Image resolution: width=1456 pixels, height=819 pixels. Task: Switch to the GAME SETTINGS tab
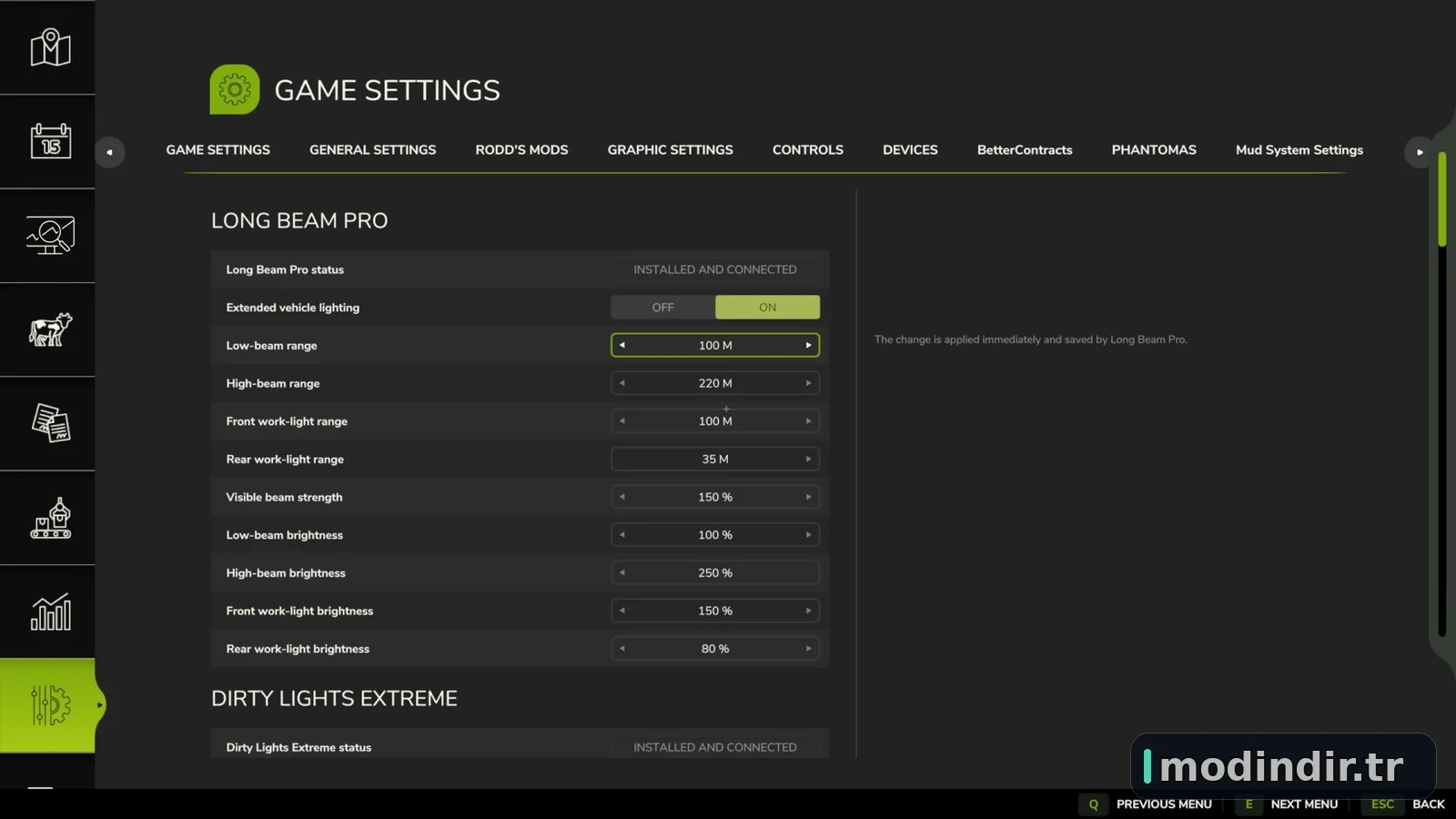pos(218,150)
